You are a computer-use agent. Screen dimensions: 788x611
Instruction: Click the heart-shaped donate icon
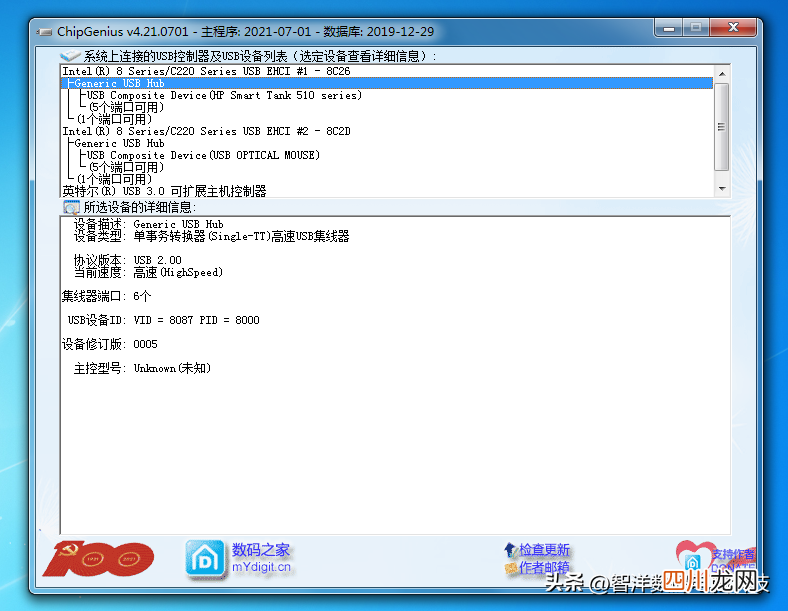coord(696,556)
